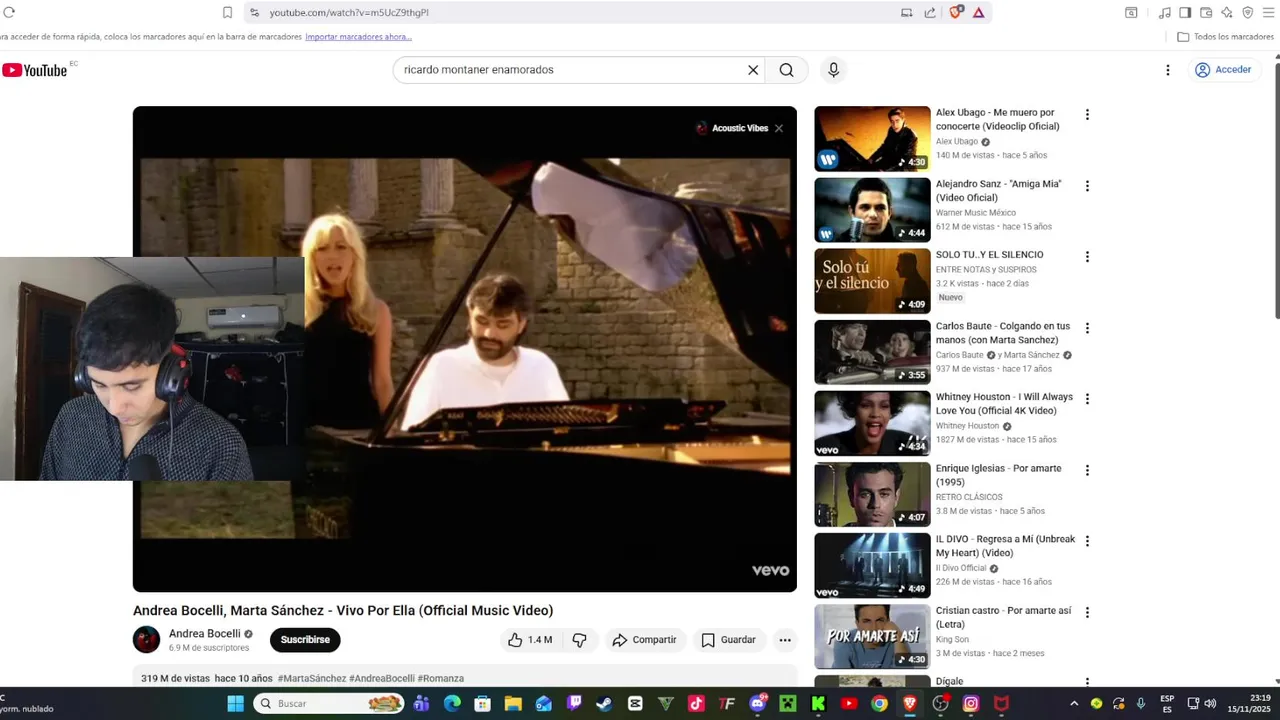Clear the search text with X
This screenshot has height=720, width=1280.
(753, 70)
